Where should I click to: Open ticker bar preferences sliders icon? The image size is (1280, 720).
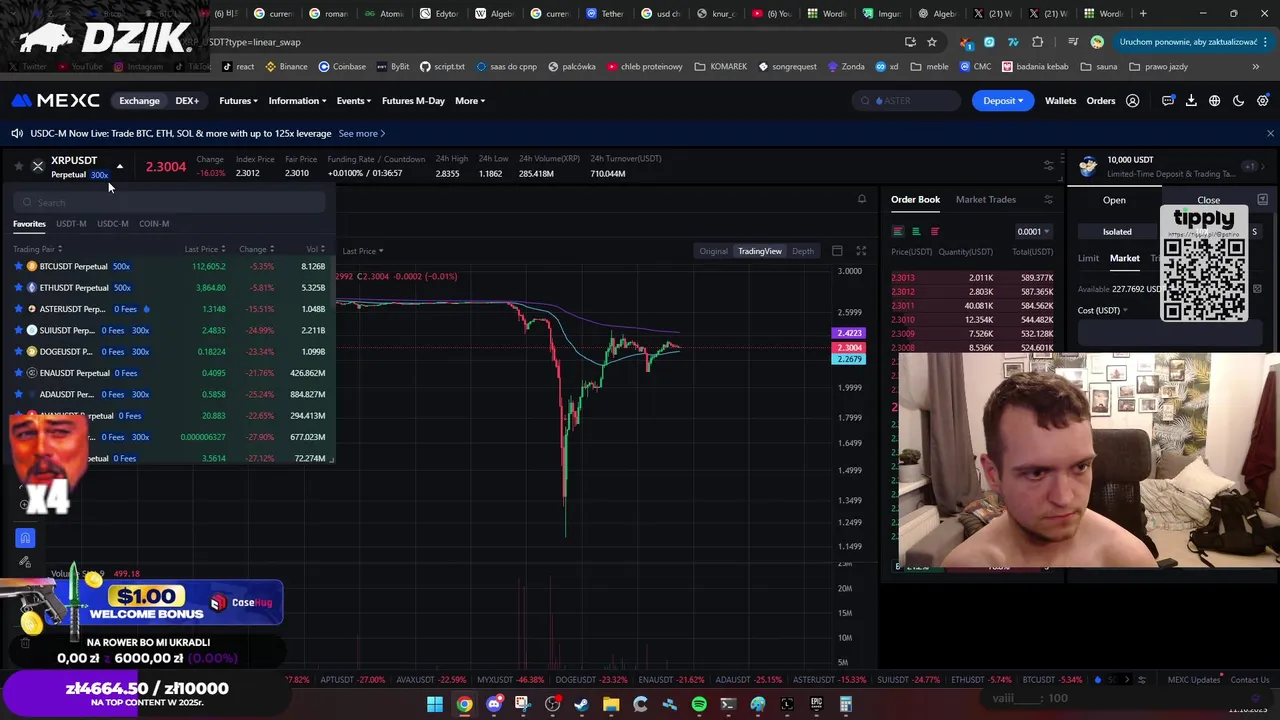[1048, 166]
